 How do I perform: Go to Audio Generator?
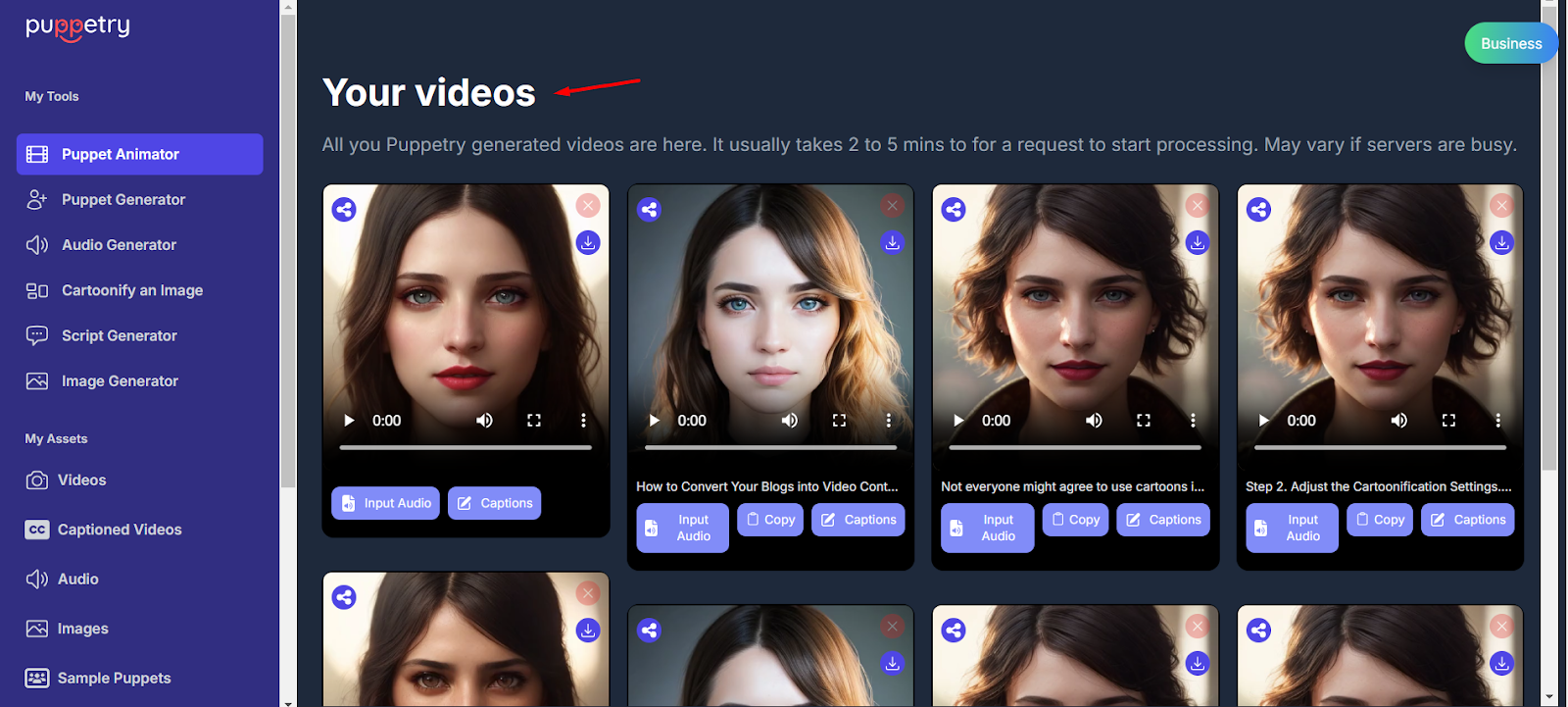pyautogui.click(x=119, y=245)
